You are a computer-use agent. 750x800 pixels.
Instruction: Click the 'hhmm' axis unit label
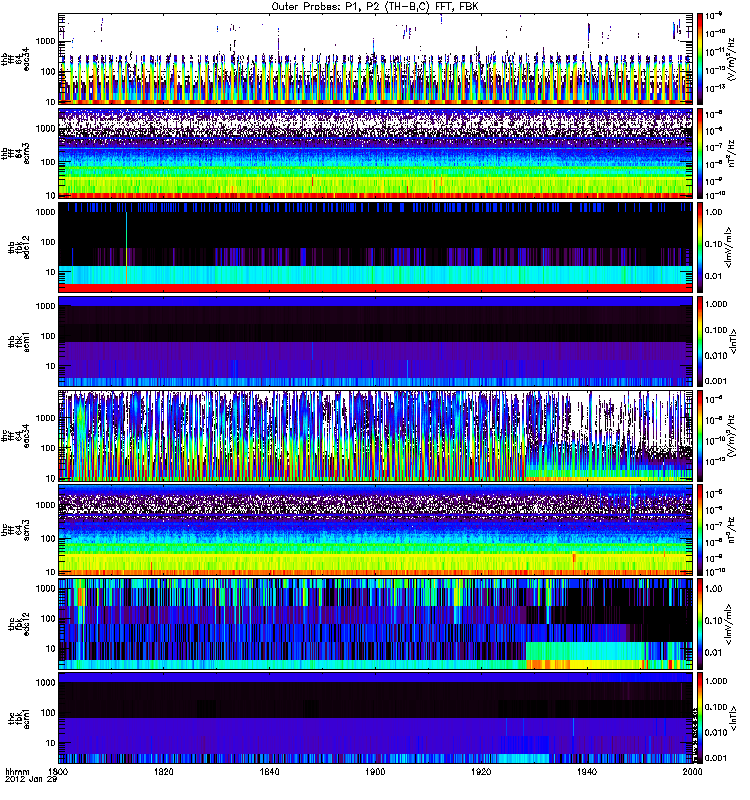(17, 771)
